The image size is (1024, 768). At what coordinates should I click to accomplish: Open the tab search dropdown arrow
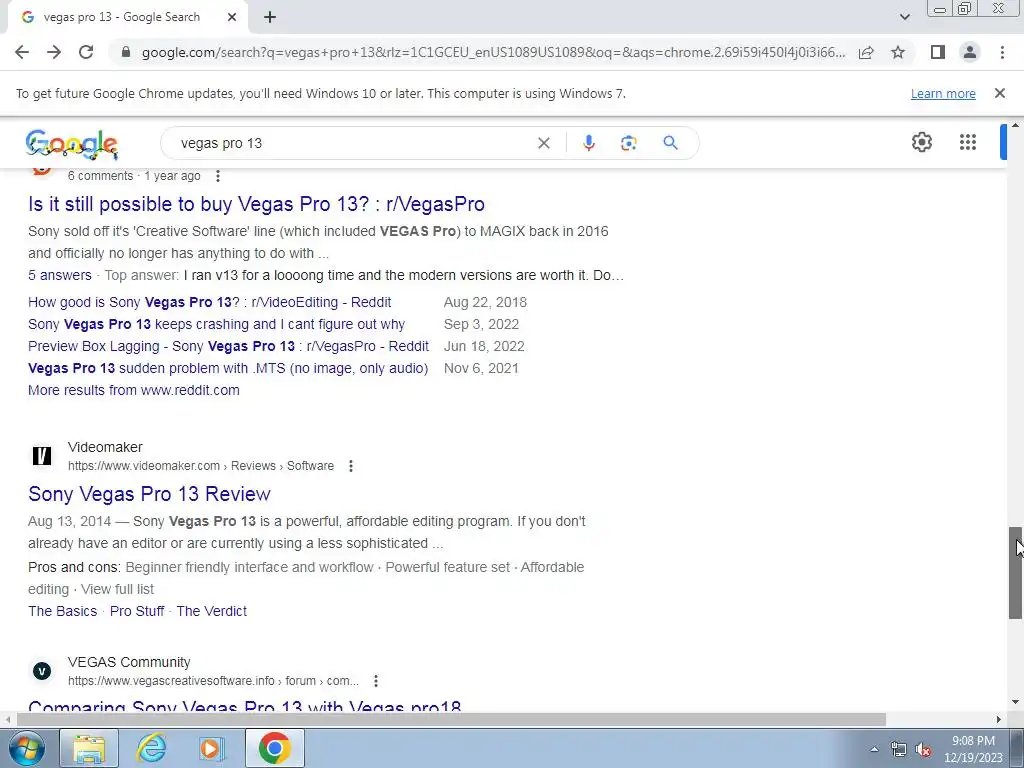[904, 17]
